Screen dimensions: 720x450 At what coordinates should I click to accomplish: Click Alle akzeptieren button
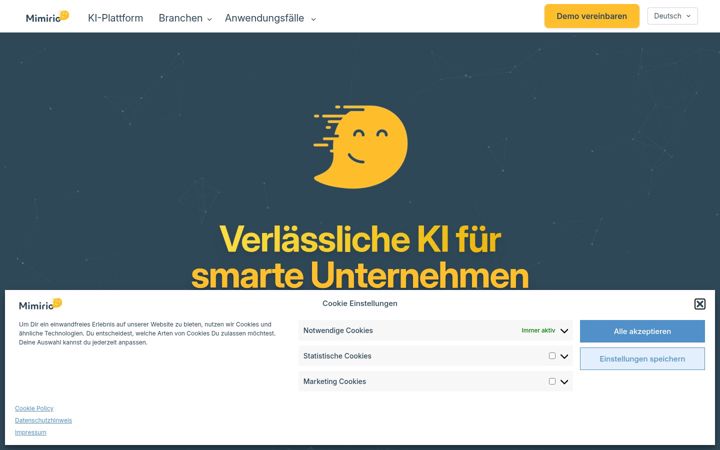(642, 331)
